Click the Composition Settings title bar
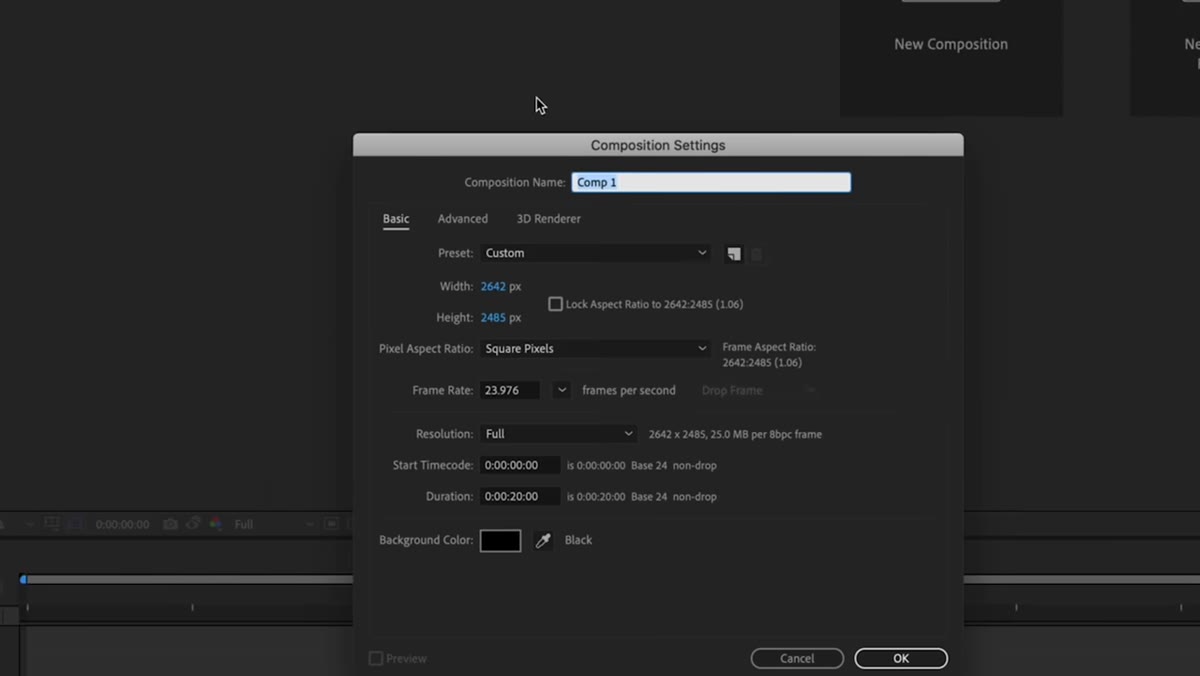This screenshot has height=676, width=1200. click(x=658, y=145)
